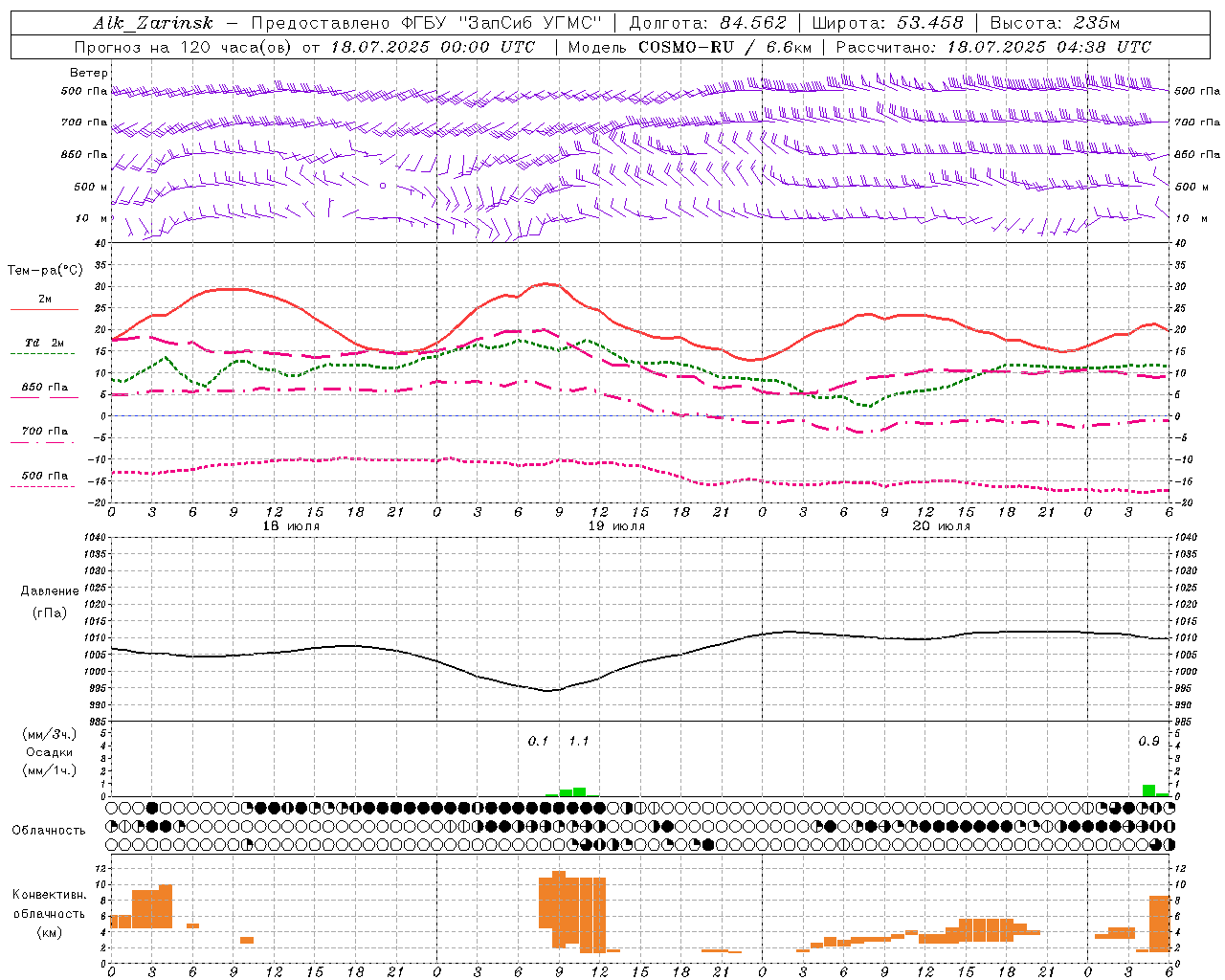Click the Модель COSMO-RU / 6.6км label
Screen dimensions: 1225x980
690,47
